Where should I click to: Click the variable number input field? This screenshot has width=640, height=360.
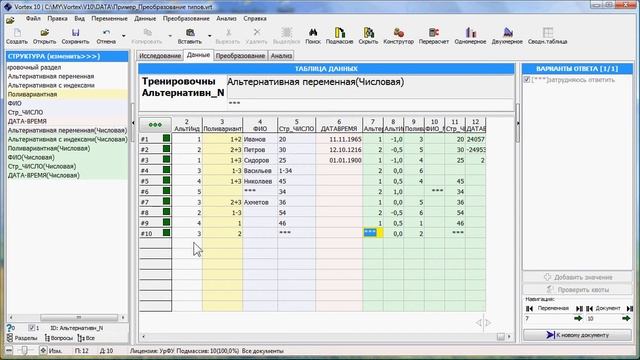click(548, 318)
